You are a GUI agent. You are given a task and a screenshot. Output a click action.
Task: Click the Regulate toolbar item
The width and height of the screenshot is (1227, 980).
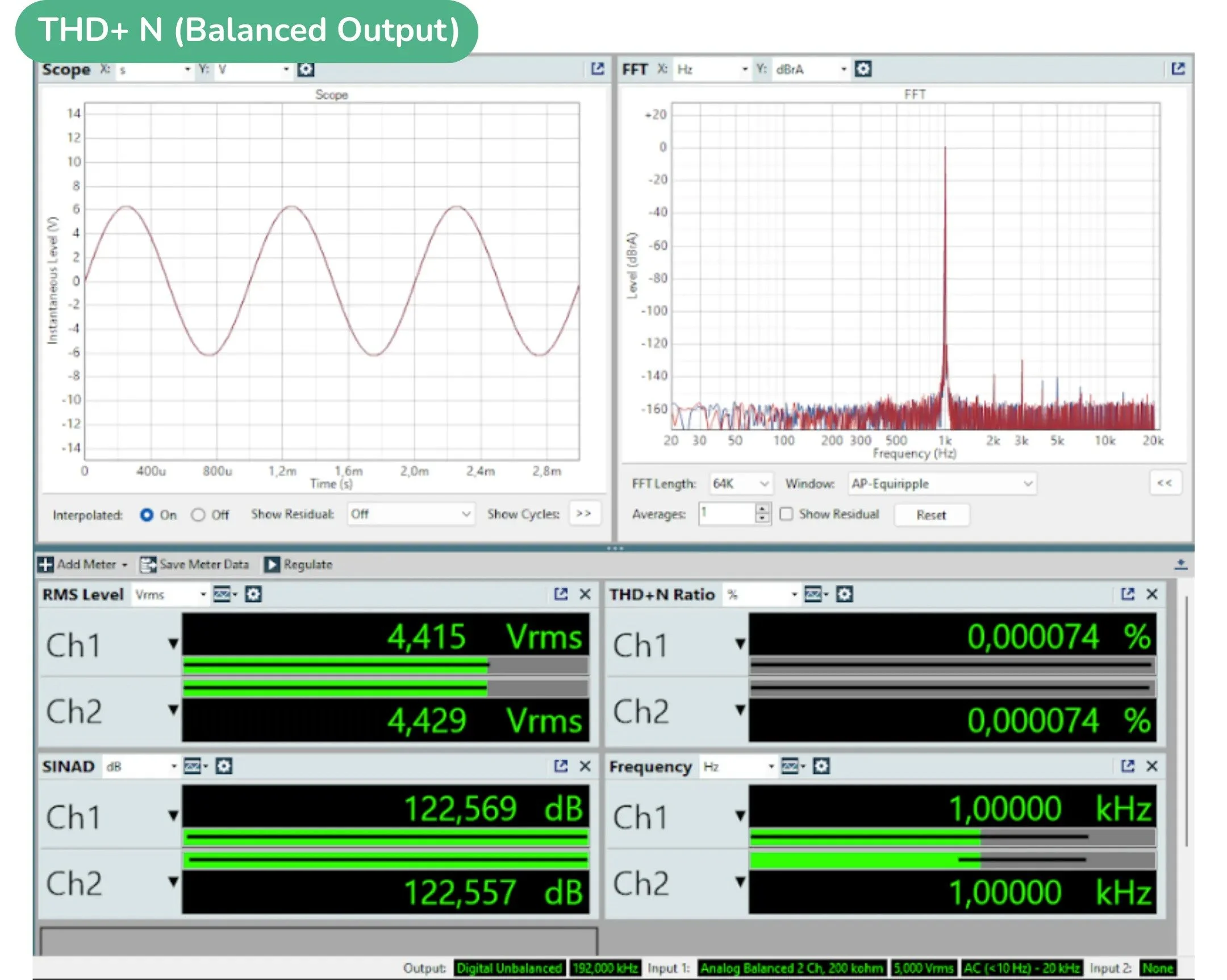tap(298, 564)
